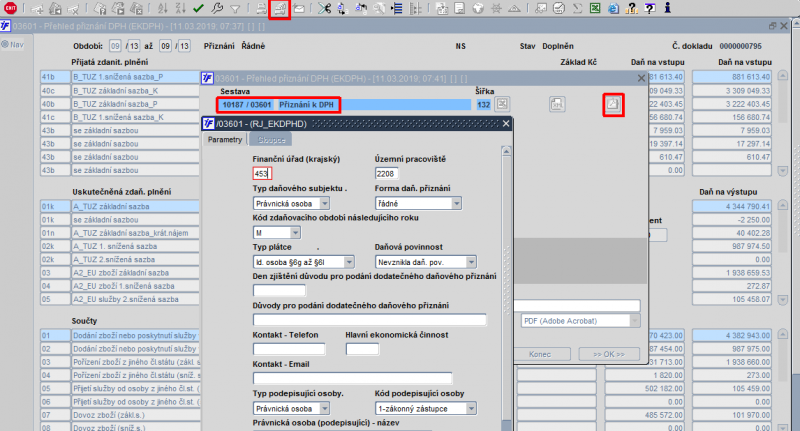Open the Typ daňového subjektu dropdown
Viewport: 800px width, 431px height.
pos(324,204)
